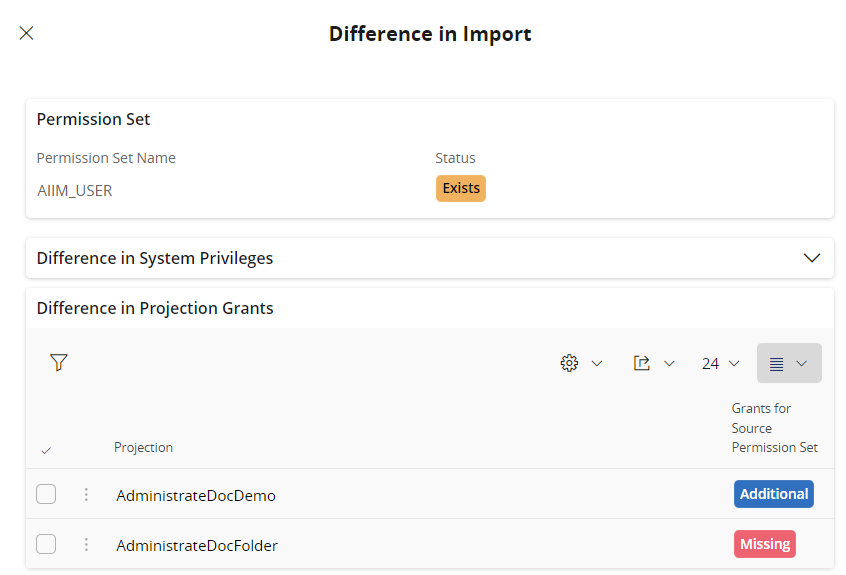Click the settings gear icon

coord(569,363)
